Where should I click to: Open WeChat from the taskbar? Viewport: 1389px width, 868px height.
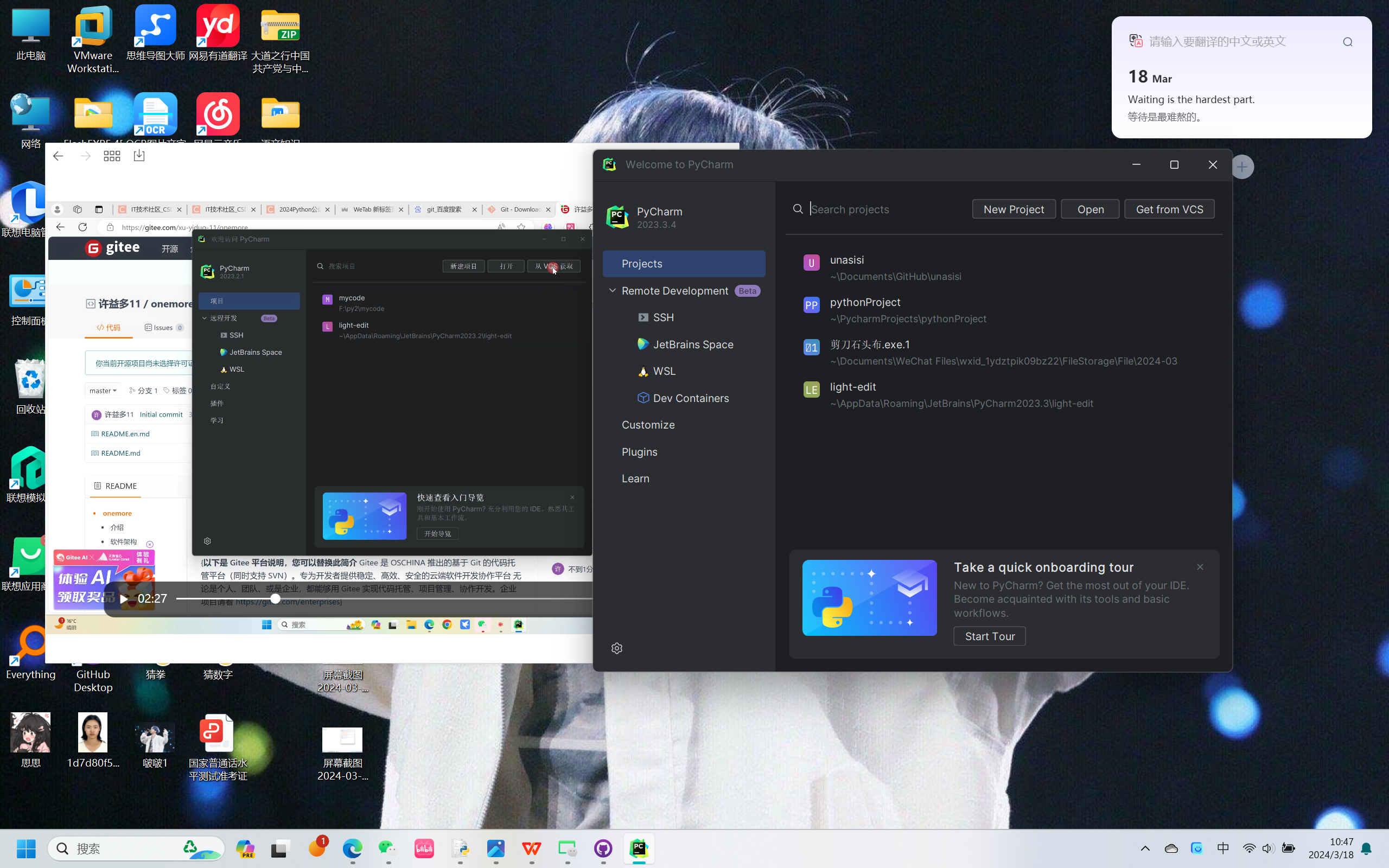coord(388,848)
